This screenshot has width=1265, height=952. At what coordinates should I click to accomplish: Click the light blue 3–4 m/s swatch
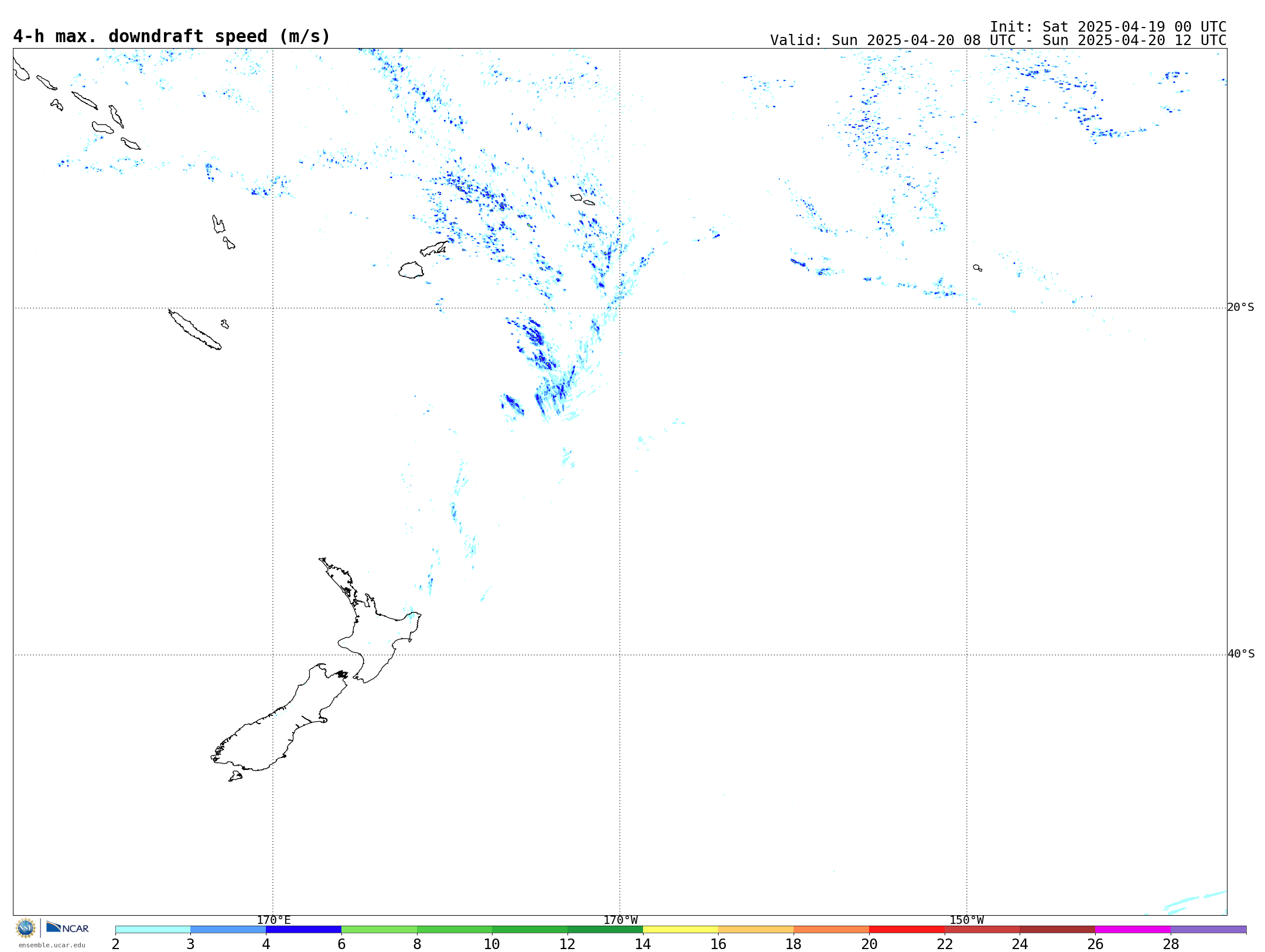click(x=228, y=929)
